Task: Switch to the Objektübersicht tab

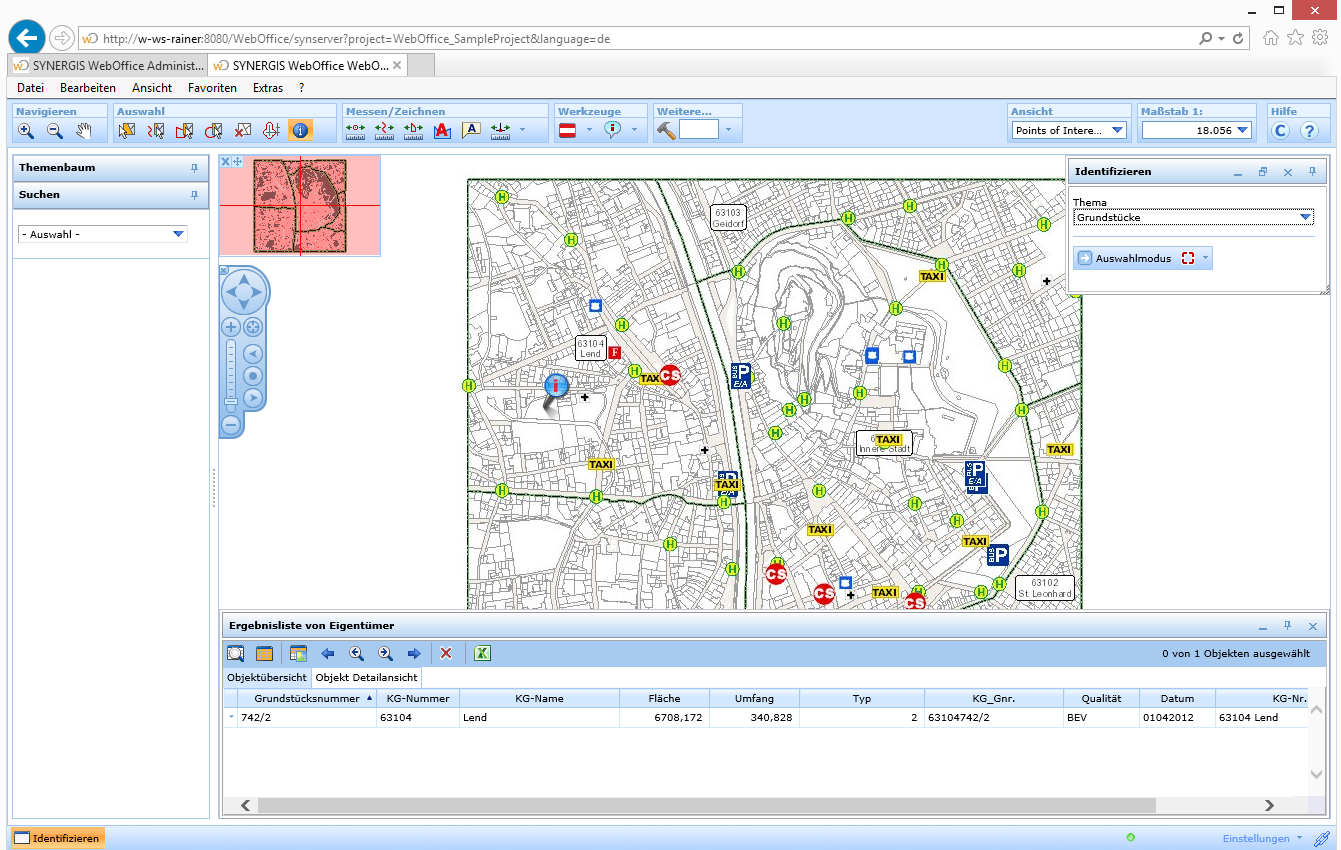Action: tap(267, 677)
